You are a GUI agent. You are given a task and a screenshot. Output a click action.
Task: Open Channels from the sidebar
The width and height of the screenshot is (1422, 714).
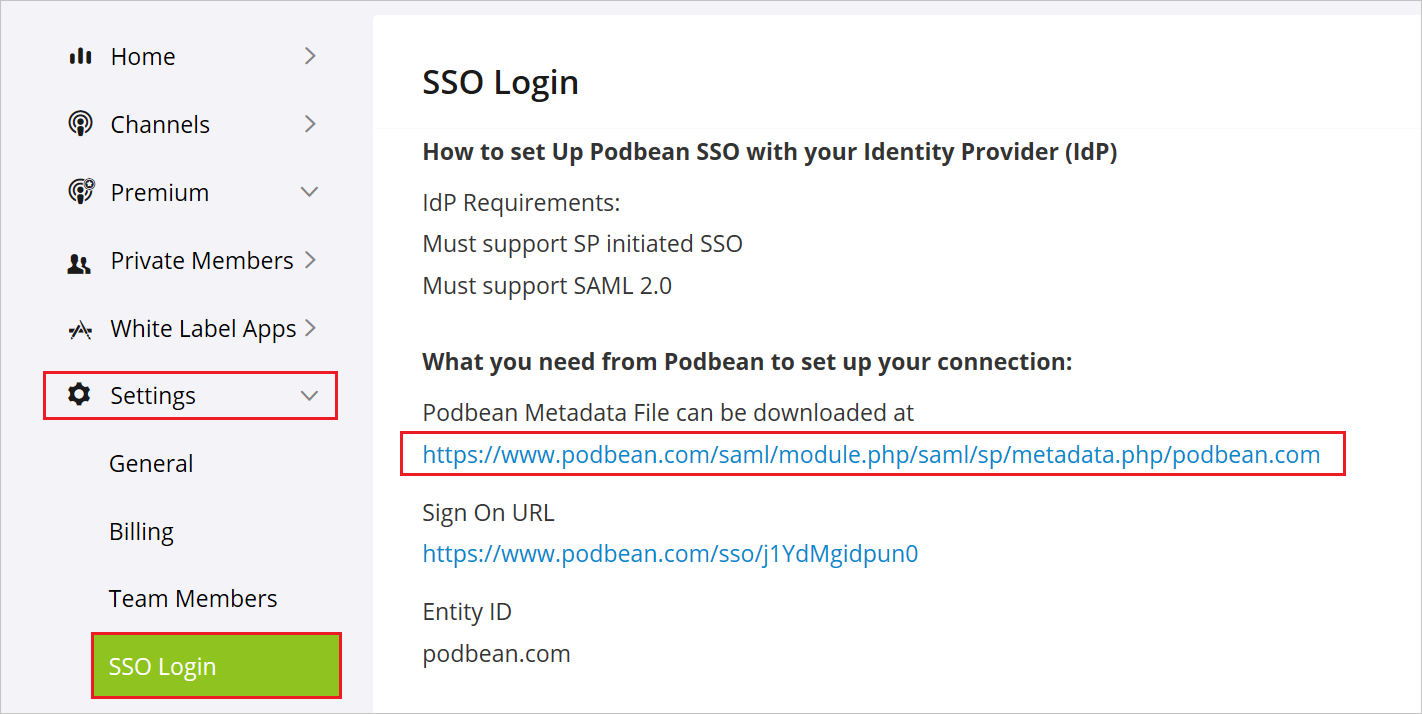point(159,124)
